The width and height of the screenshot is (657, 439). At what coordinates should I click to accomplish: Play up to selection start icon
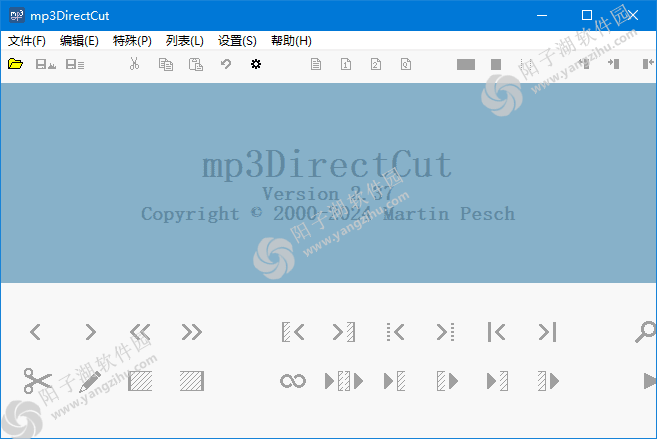click(395, 381)
